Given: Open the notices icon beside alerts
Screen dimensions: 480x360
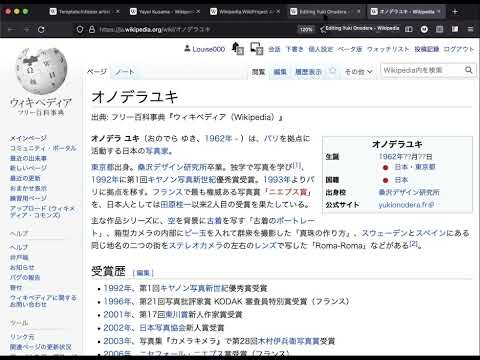Looking at the screenshot, I should [x=257, y=49].
